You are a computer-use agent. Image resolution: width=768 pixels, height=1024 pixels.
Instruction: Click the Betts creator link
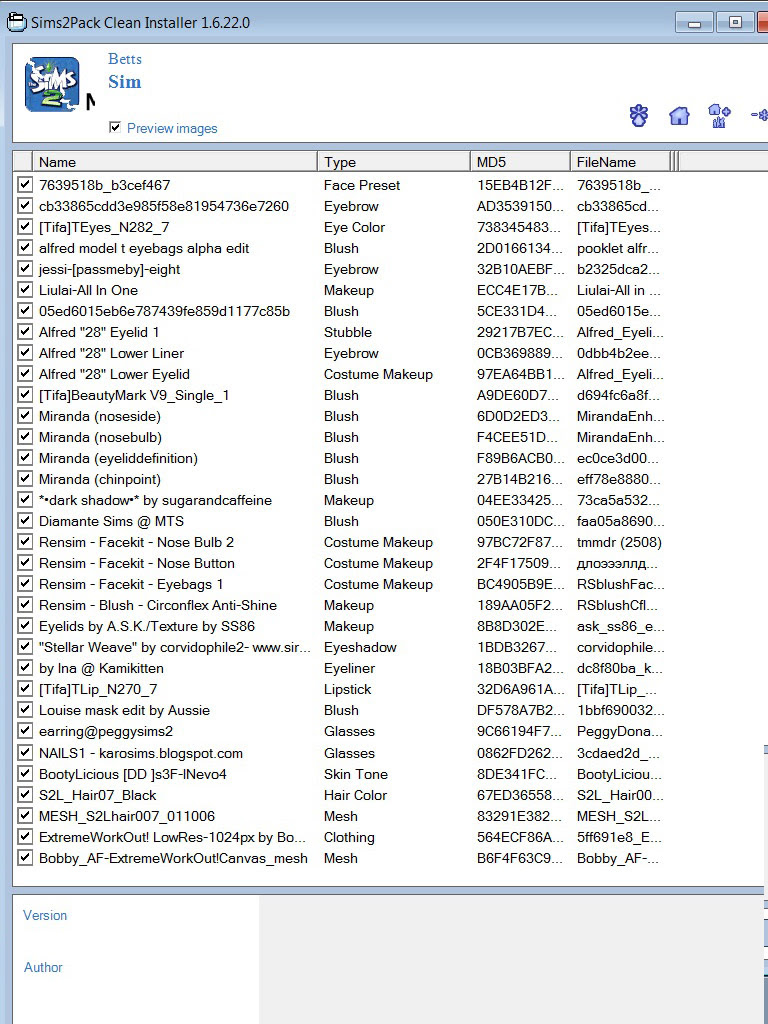coord(125,59)
